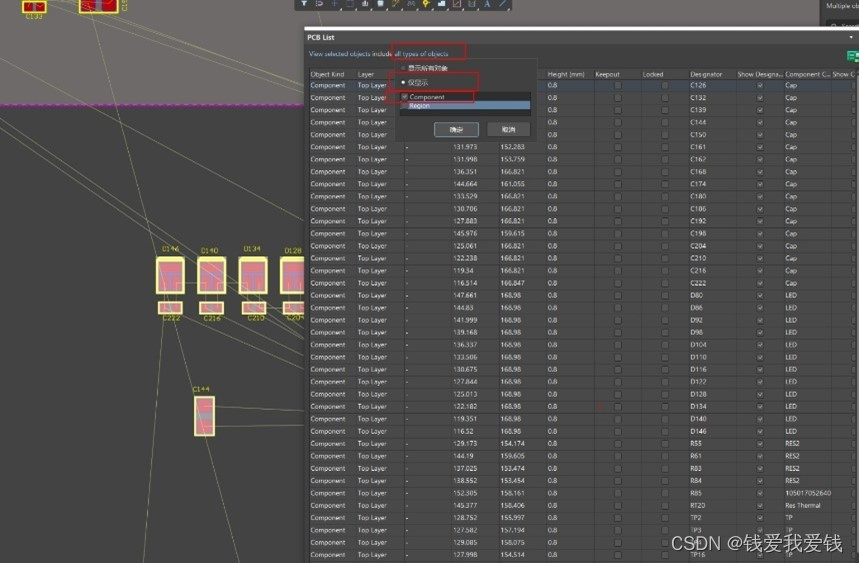Viewport: 859px width, 563px height.
Task: Select the yellow Place Via tool
Action: point(426,4)
